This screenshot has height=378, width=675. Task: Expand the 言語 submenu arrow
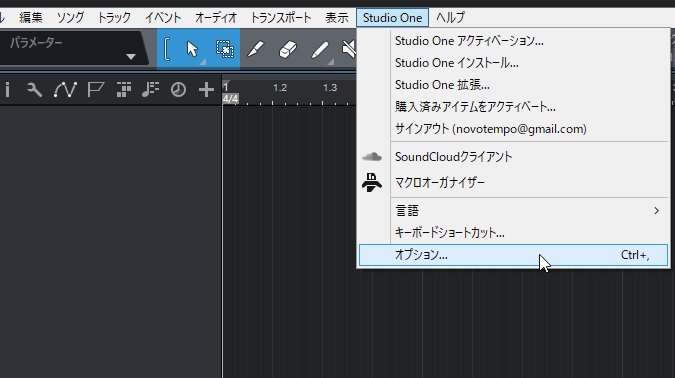pyautogui.click(x=656, y=211)
